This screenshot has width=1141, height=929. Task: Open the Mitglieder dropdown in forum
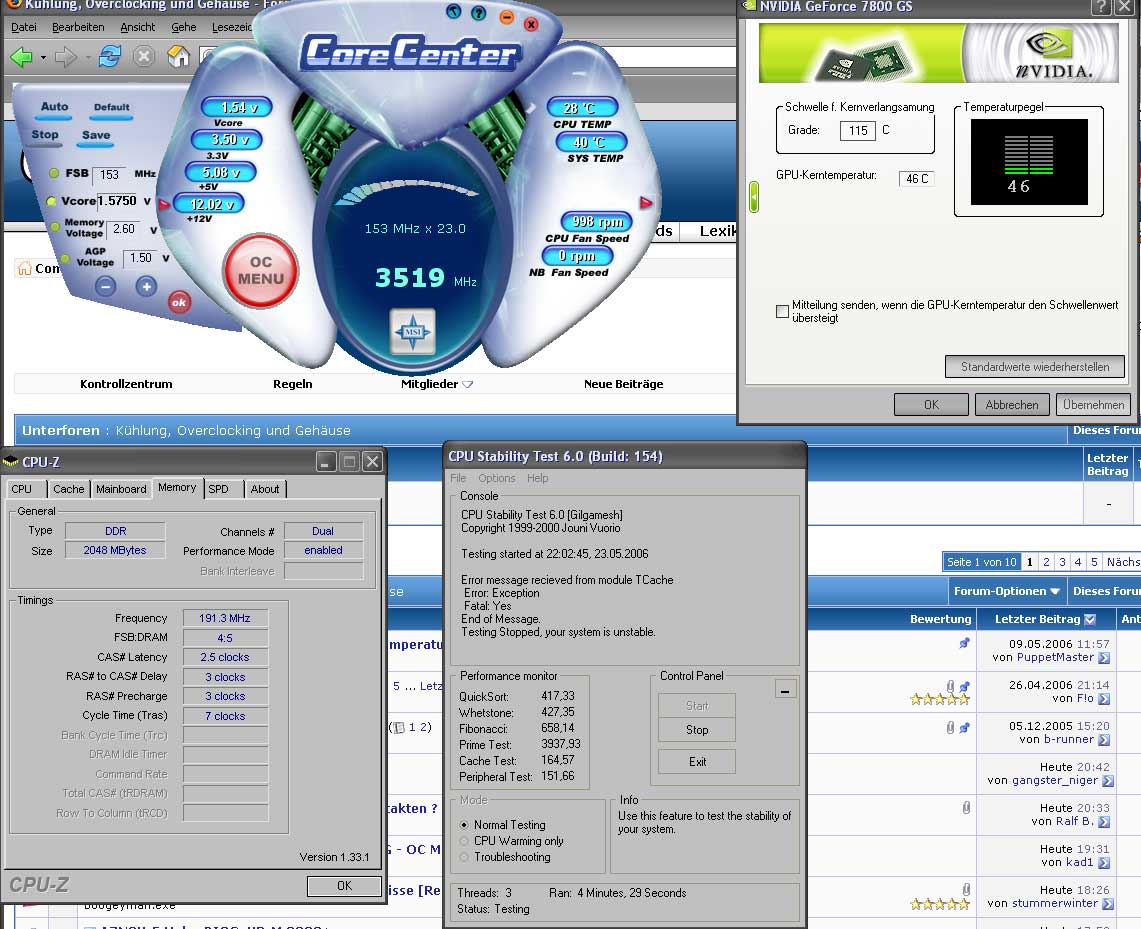point(437,384)
